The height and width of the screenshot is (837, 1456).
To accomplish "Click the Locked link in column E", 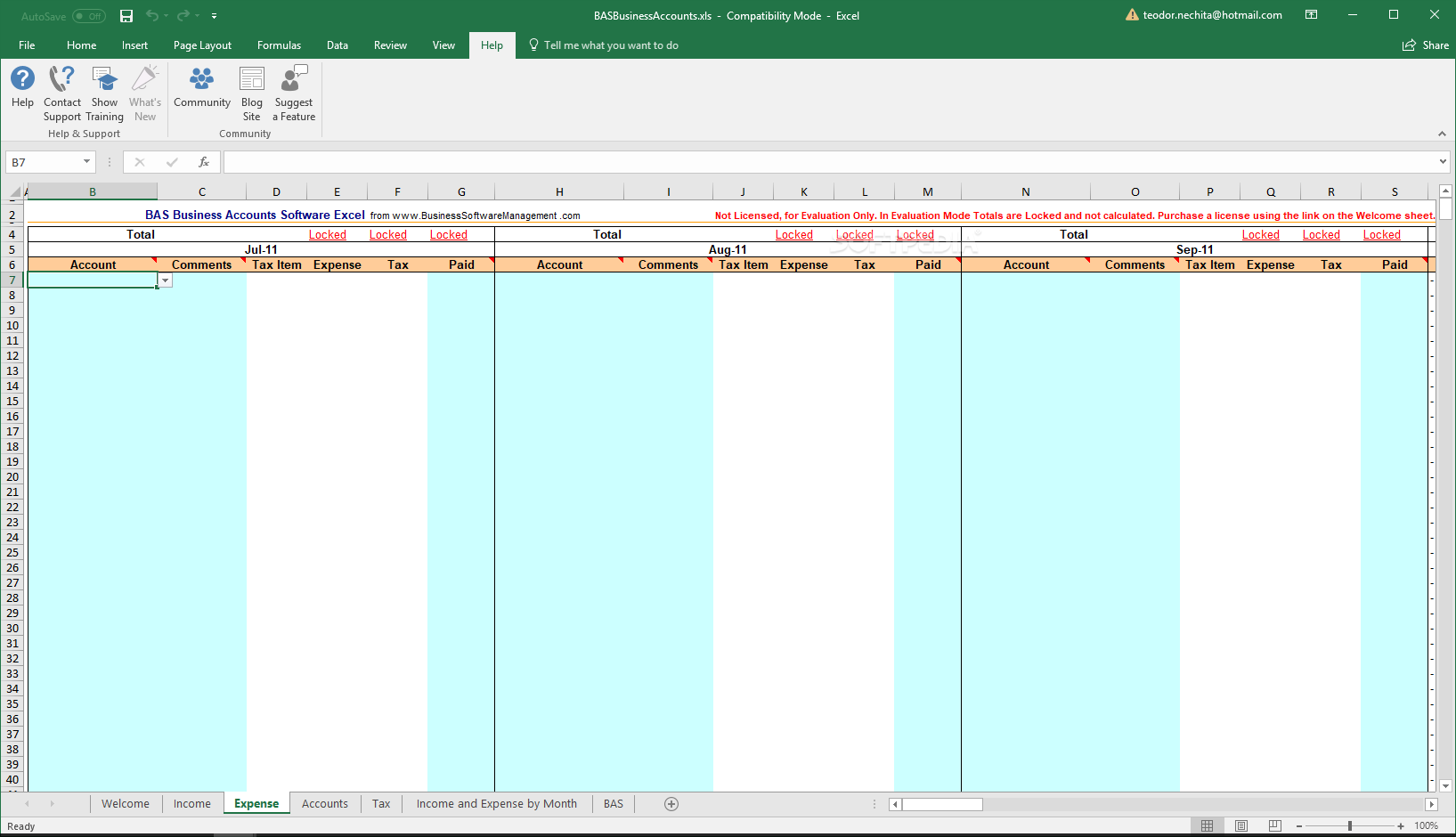I will (328, 235).
